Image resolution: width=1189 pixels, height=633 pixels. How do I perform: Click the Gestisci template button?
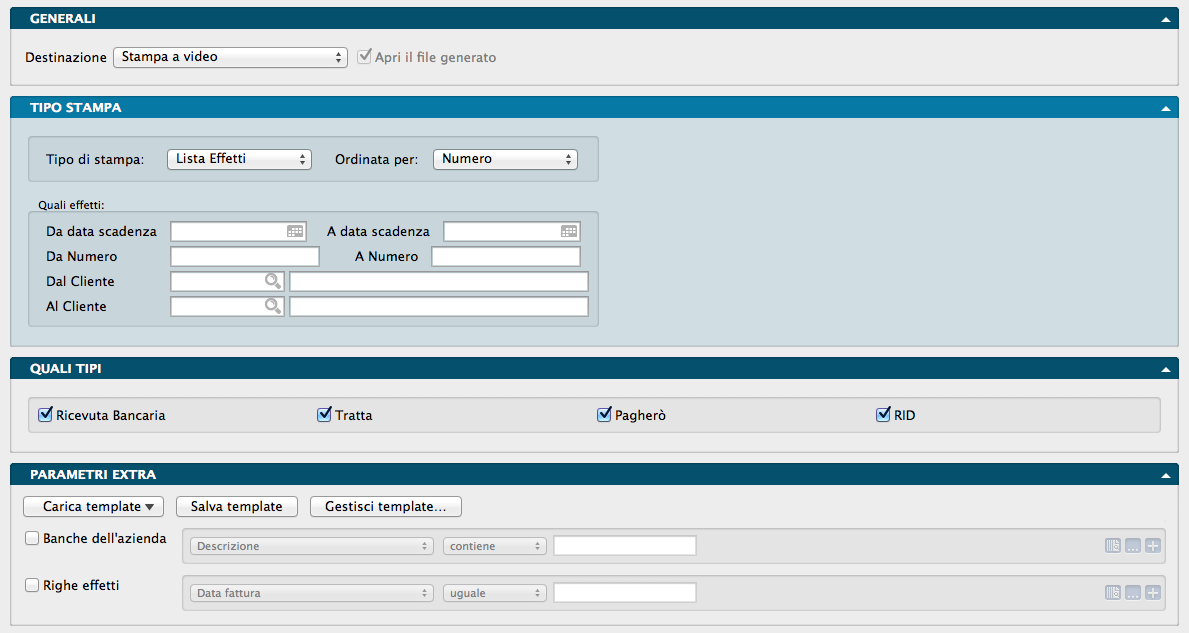(x=385, y=507)
